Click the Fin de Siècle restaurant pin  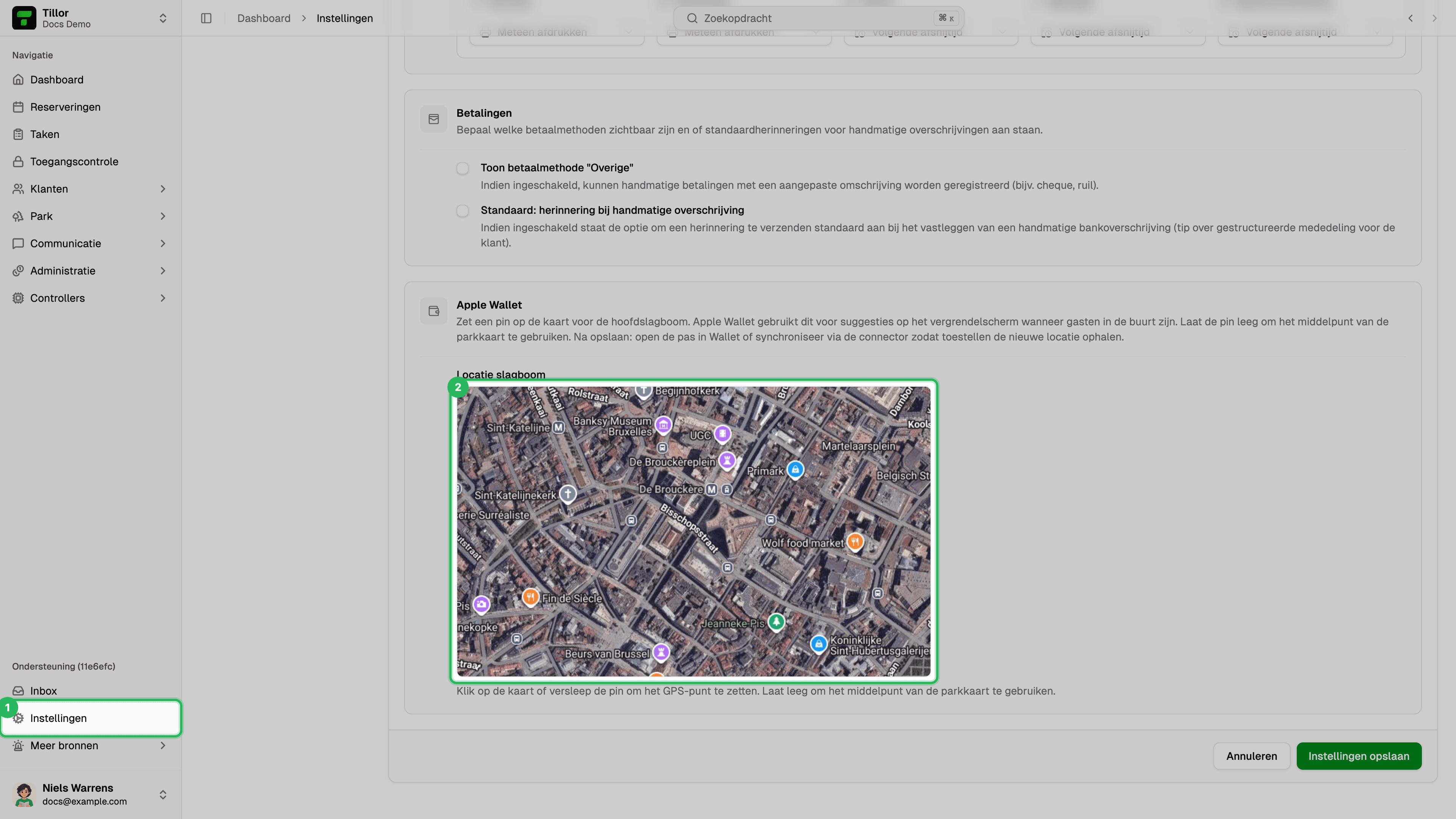point(530,597)
